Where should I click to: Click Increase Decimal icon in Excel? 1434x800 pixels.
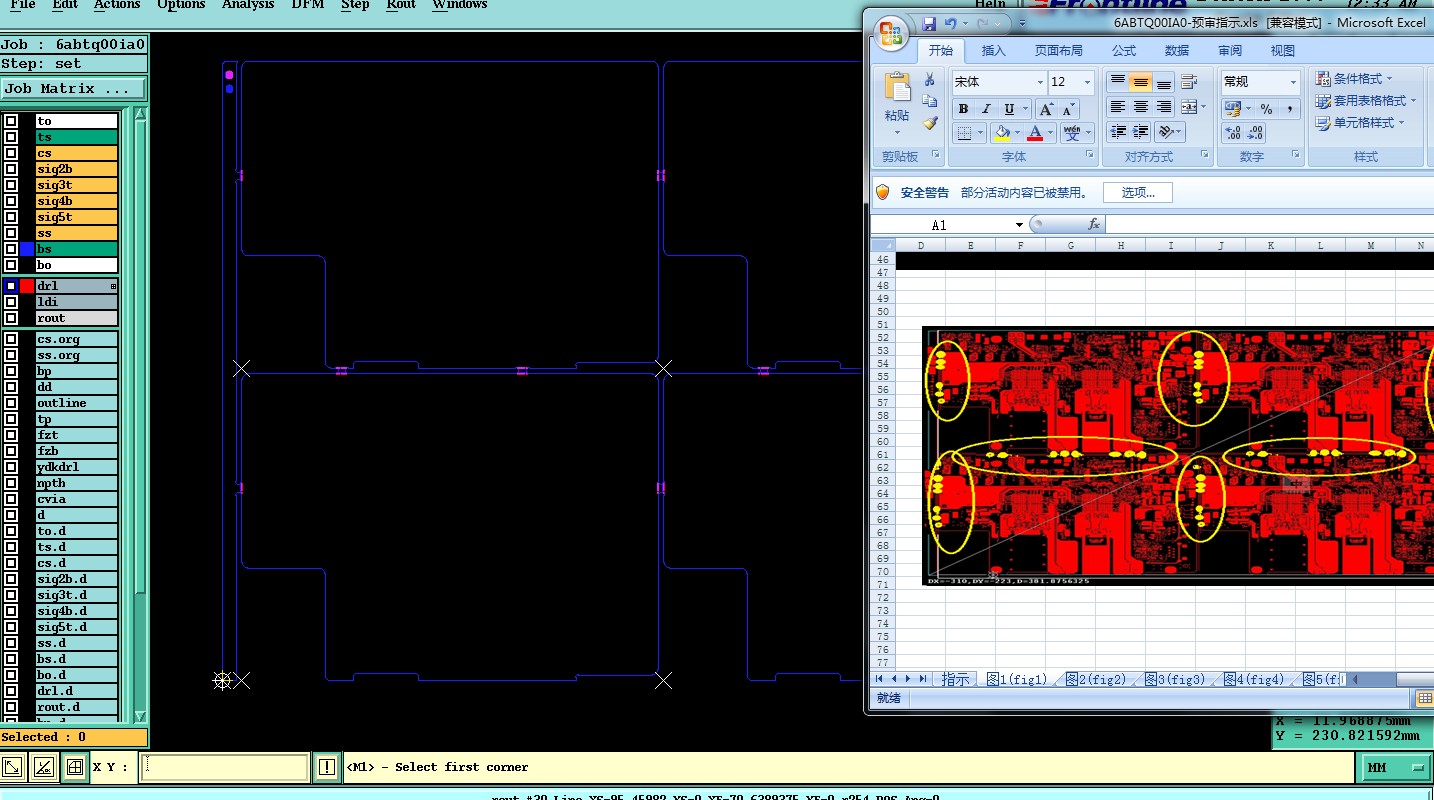pos(1232,133)
